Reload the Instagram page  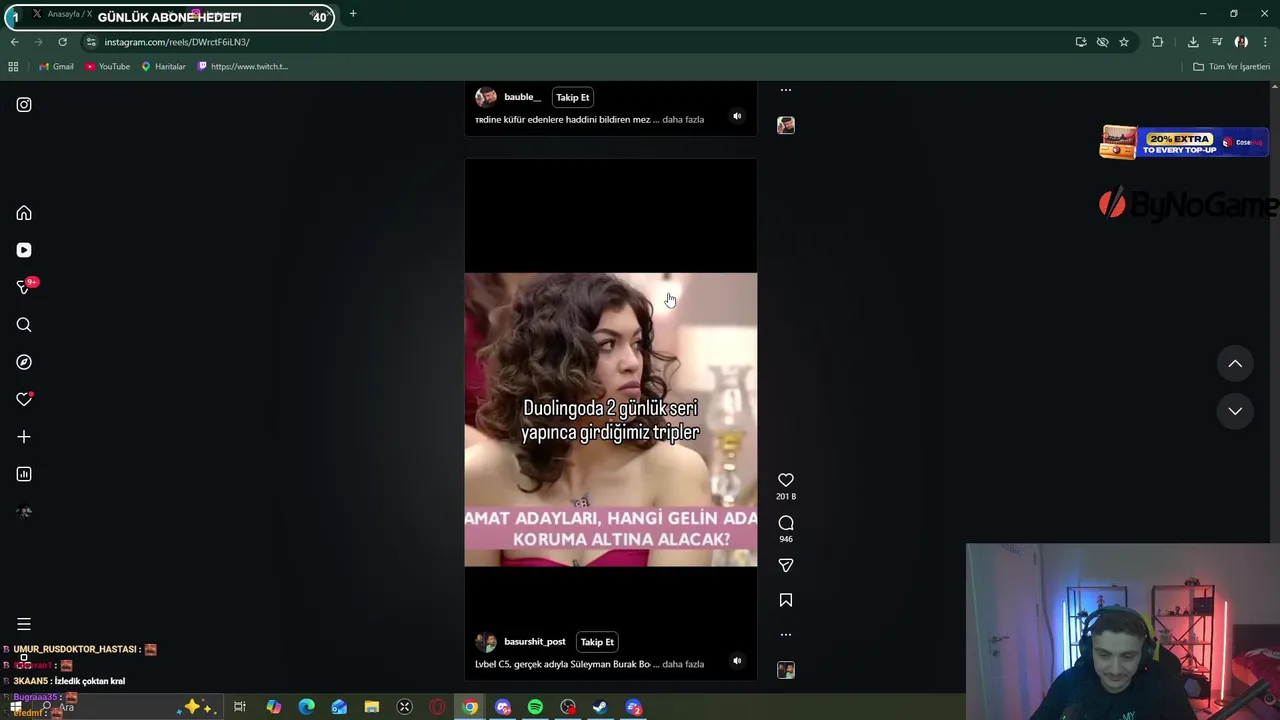[x=62, y=42]
